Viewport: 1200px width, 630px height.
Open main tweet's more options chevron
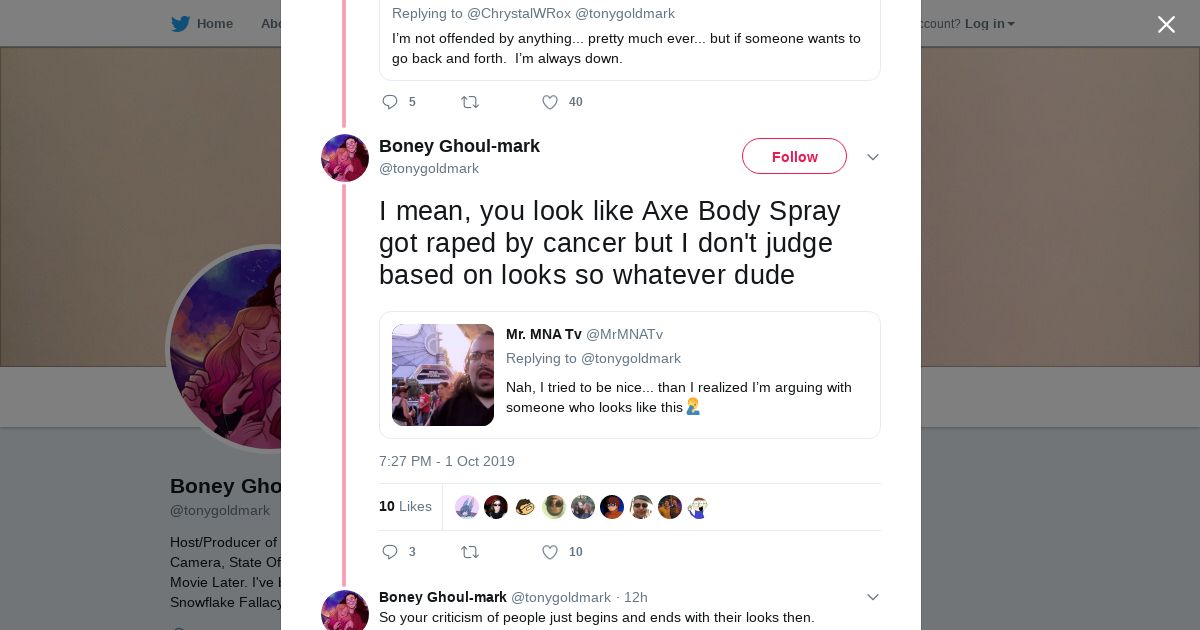click(872, 158)
